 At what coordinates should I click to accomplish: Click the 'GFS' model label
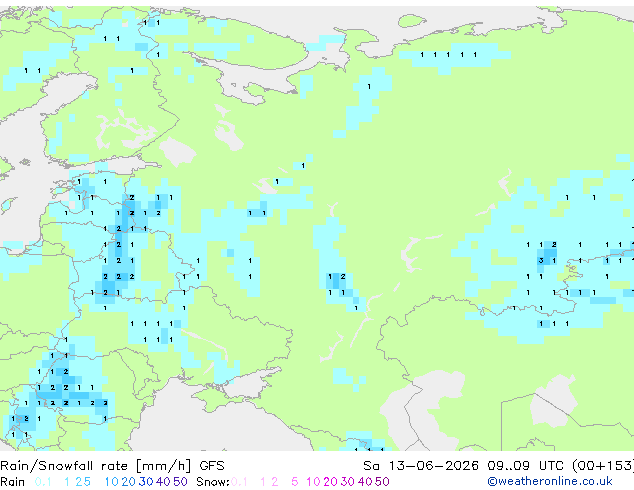click(x=211, y=466)
